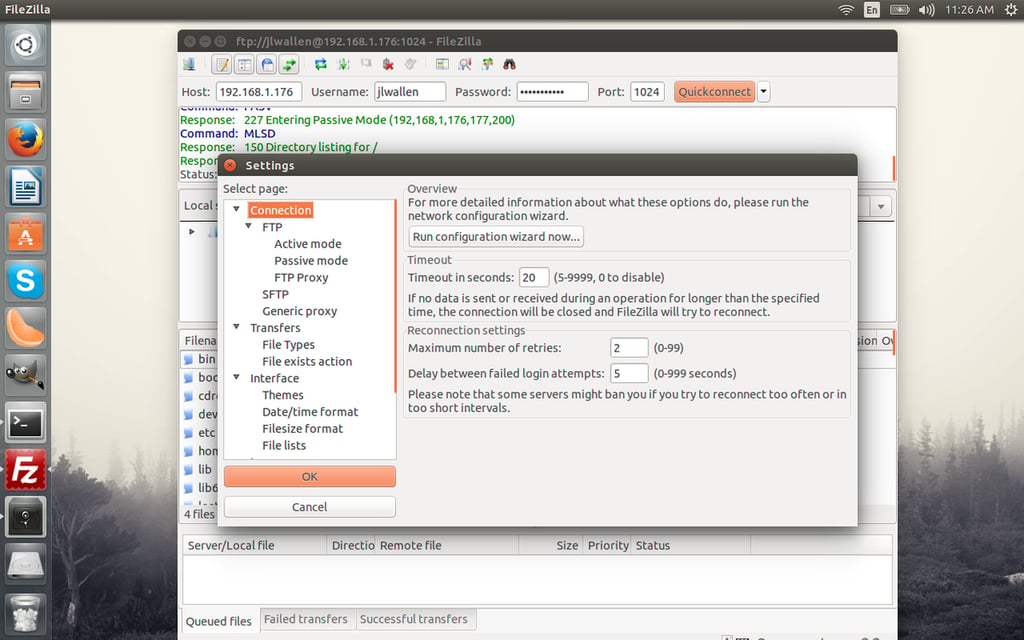
Task: Open Ubuntu Software Center dock icon
Action: point(25,234)
